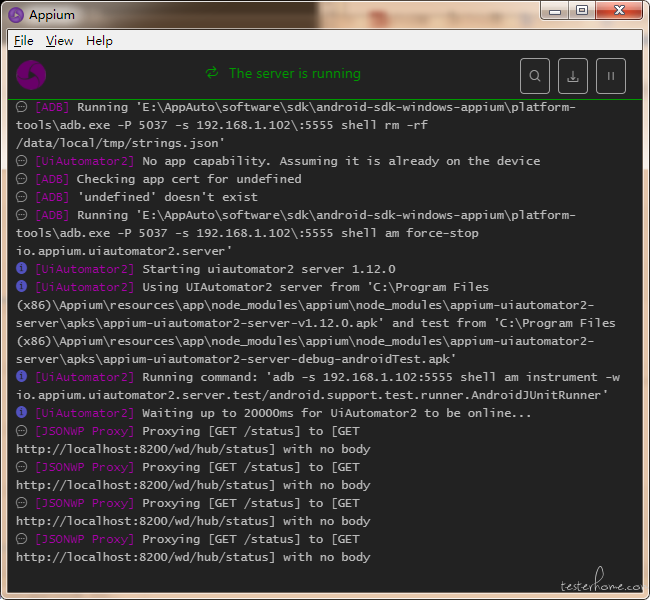650x600 pixels.
Task: Click 'The server is running' status text
Action: [x=295, y=73]
